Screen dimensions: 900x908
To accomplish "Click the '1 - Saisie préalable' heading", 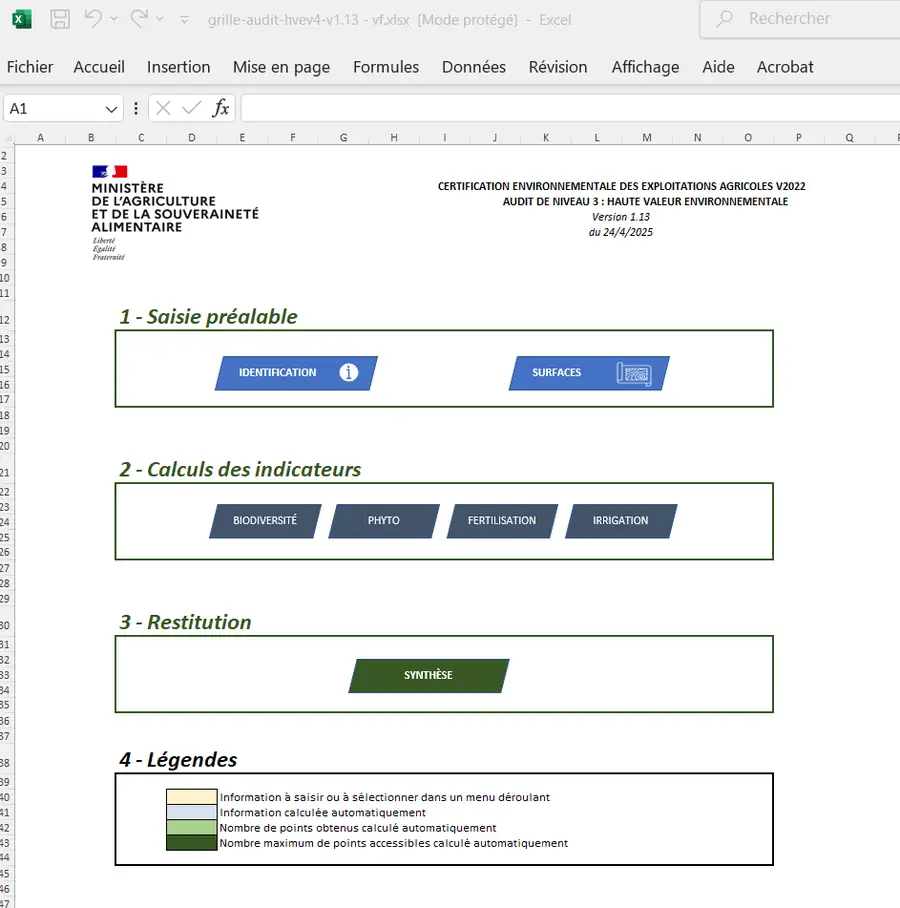I will [x=208, y=317].
